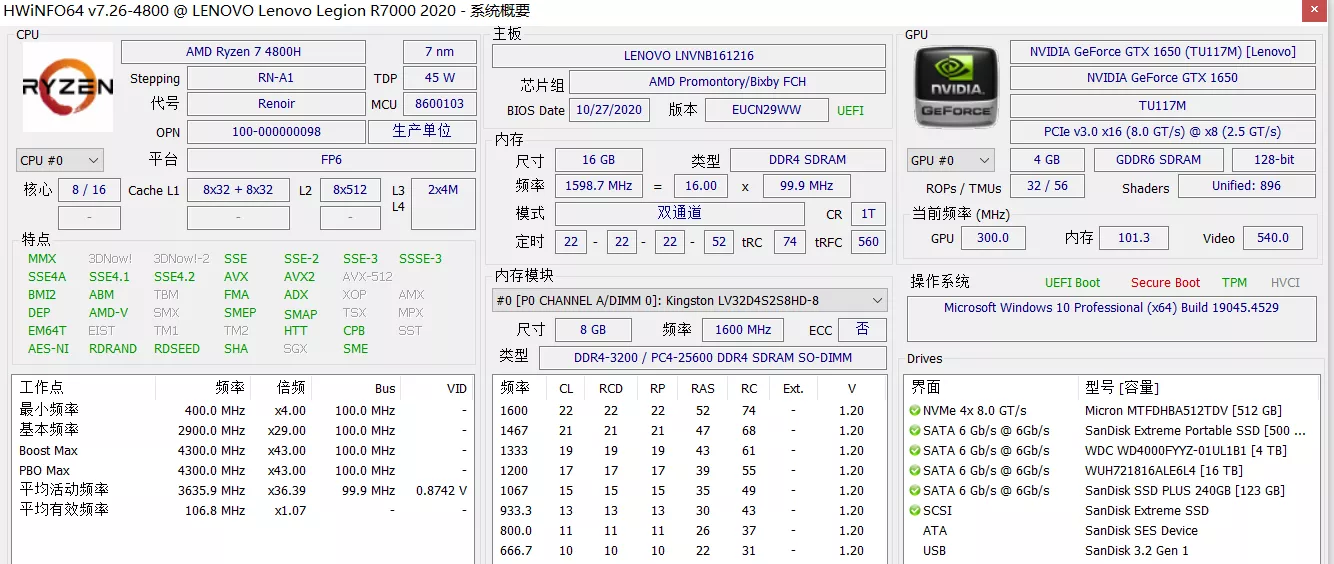Click the AES-NI feature label

[x=49, y=349]
